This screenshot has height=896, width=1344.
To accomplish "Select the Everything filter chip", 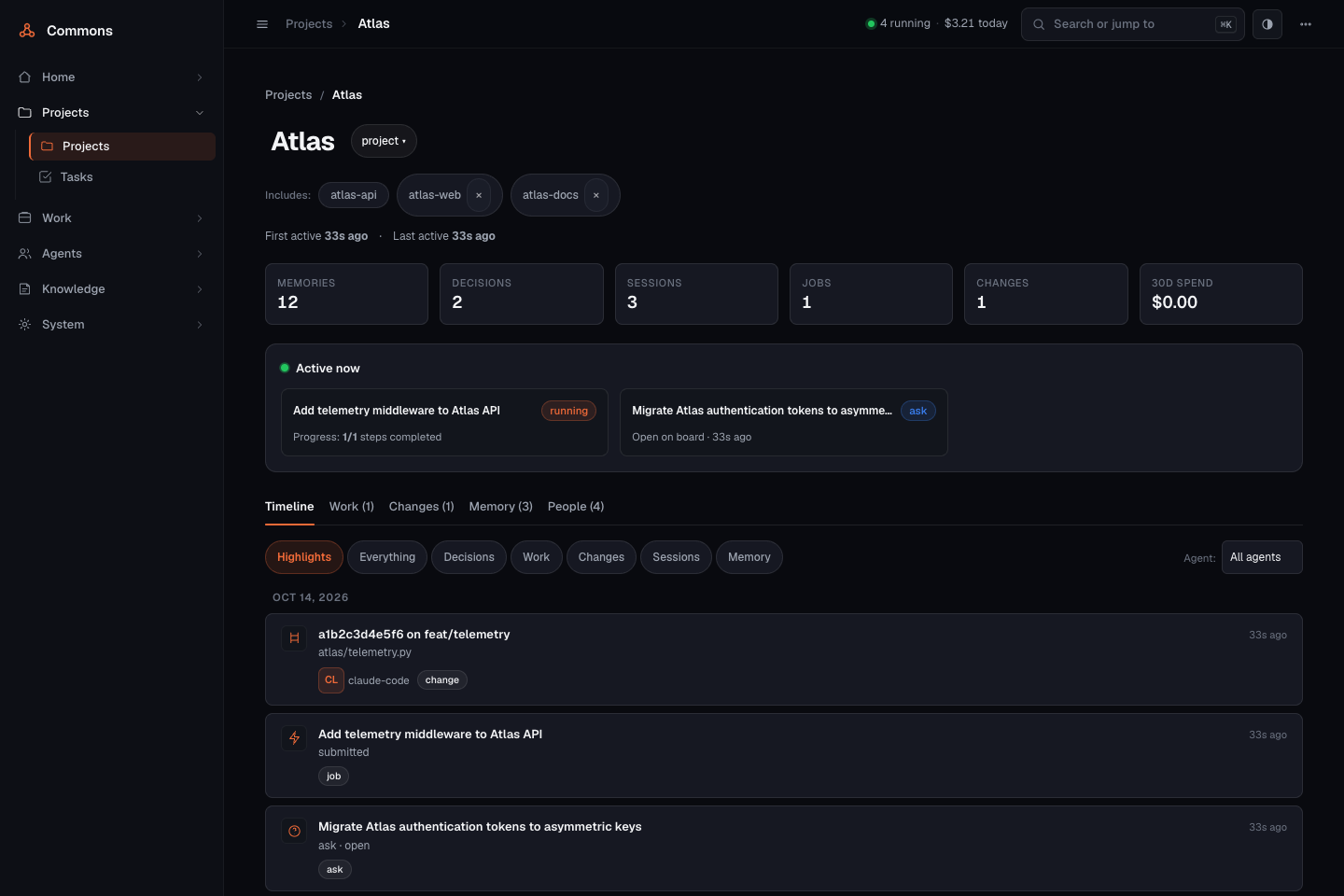I will pyautogui.click(x=387, y=557).
